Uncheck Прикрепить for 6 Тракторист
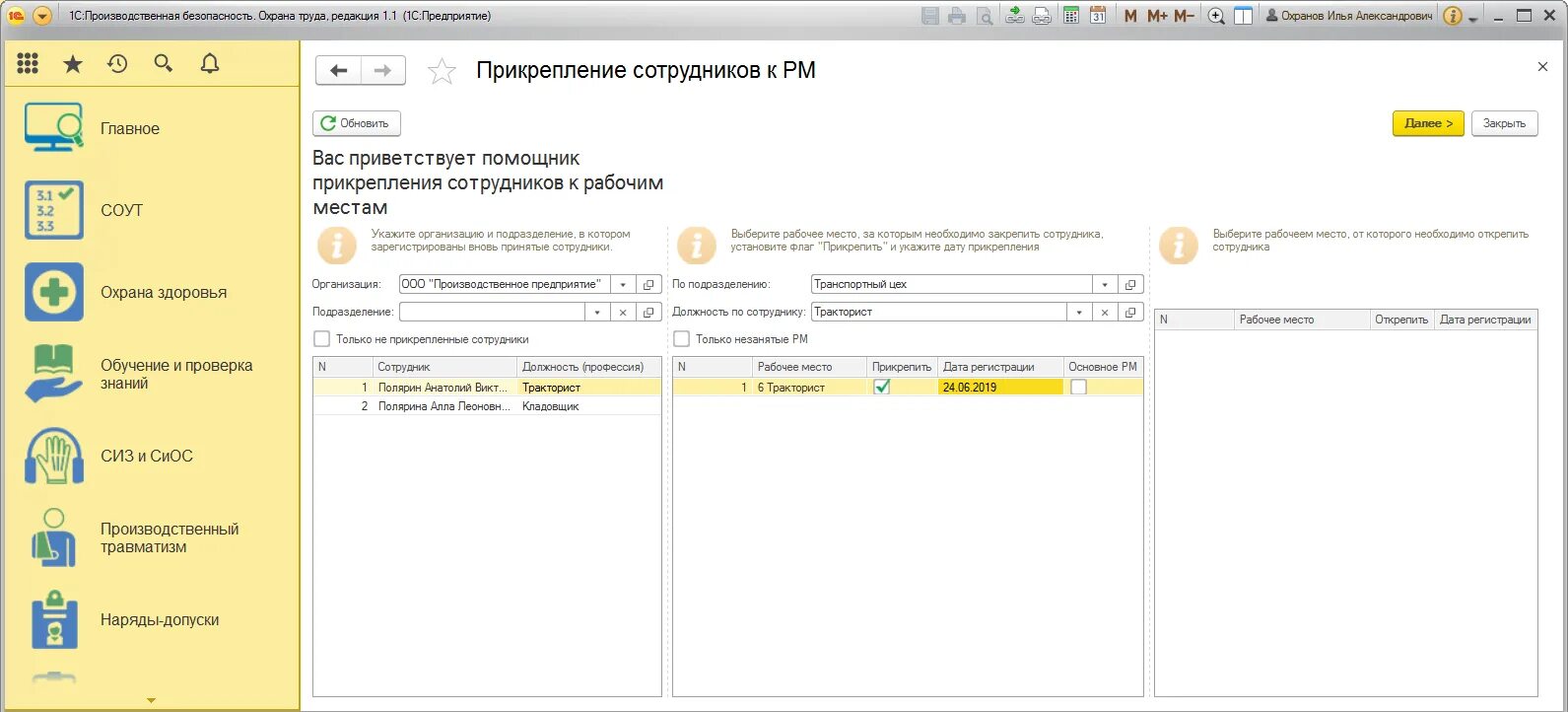The width and height of the screenshot is (1568, 712). 882,388
